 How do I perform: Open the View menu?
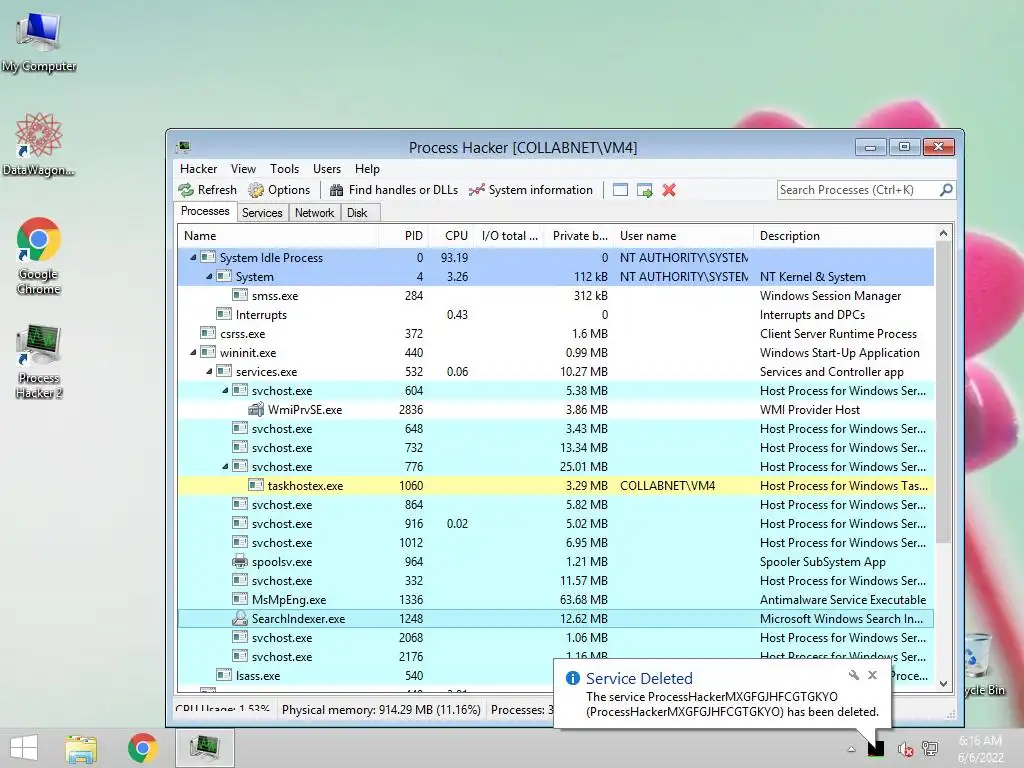point(243,169)
